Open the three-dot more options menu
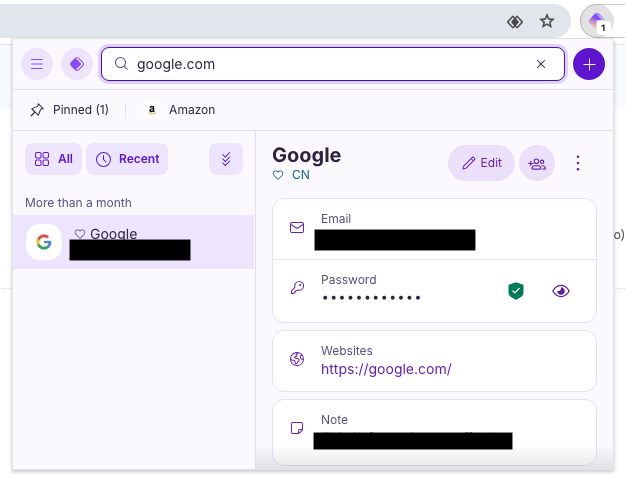The image size is (625, 491). (578, 163)
